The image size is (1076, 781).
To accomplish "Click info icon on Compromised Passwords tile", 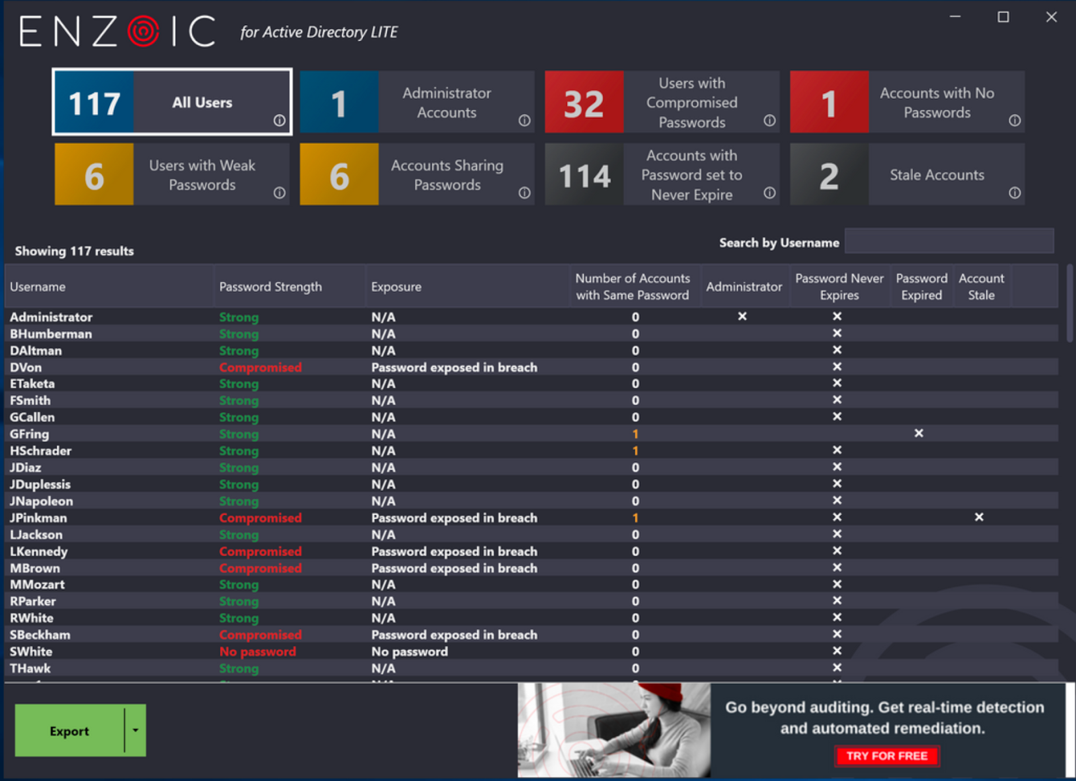I will (x=769, y=120).
